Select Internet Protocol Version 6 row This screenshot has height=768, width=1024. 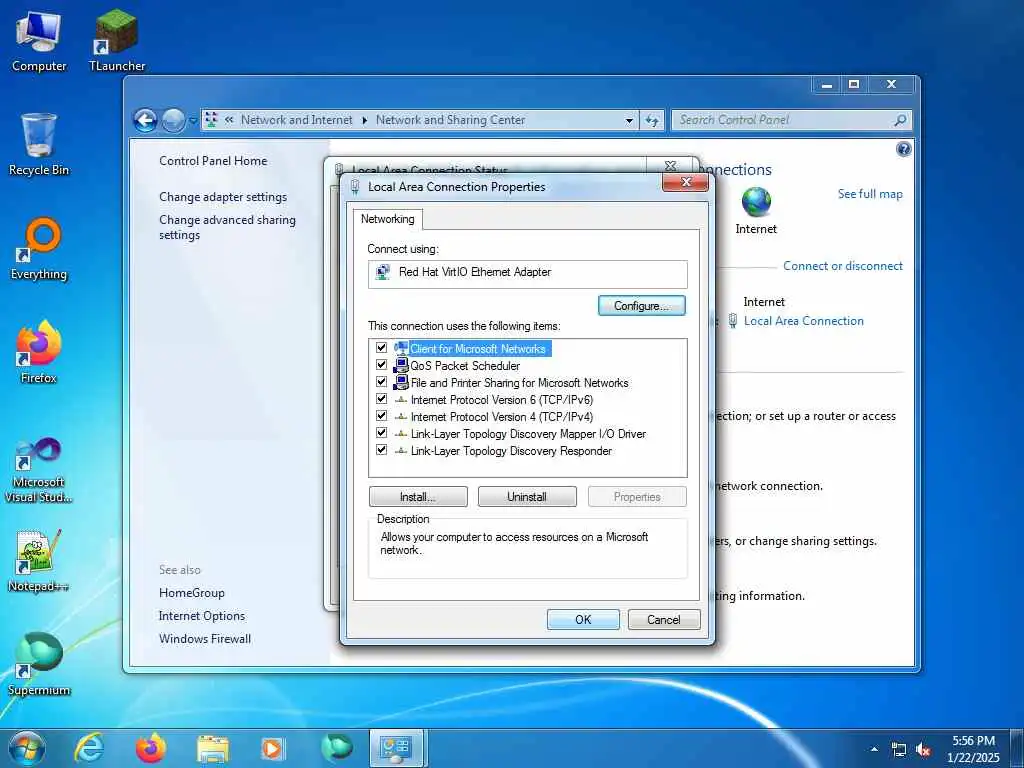pos(502,400)
